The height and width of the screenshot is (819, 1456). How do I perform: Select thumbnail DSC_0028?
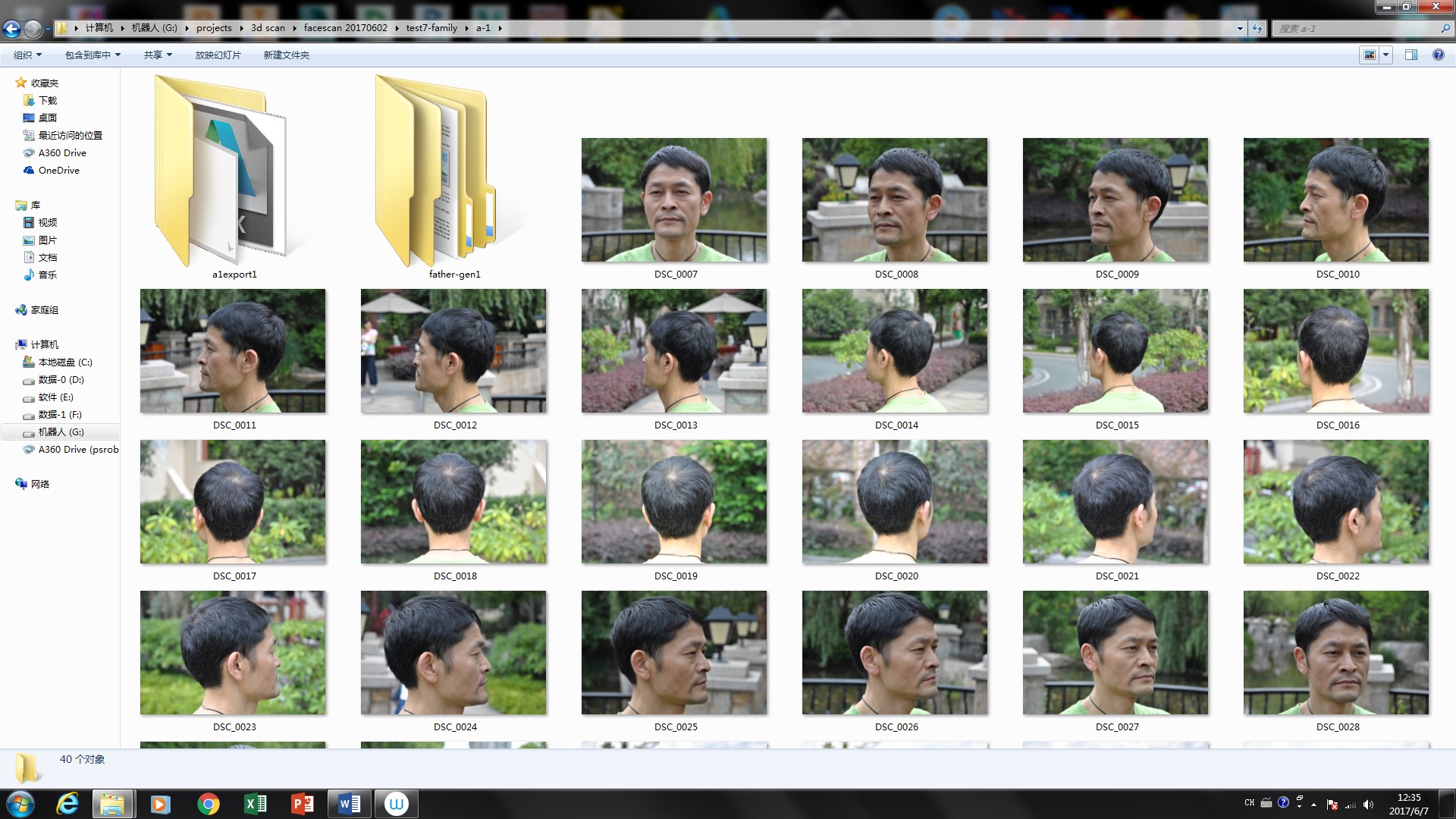1336,652
